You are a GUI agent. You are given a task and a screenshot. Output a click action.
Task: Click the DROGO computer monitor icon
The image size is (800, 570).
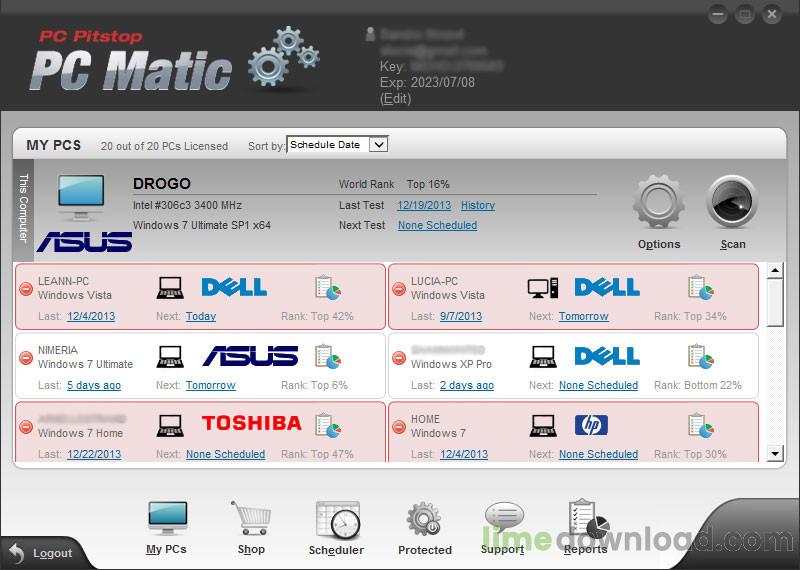(81, 197)
